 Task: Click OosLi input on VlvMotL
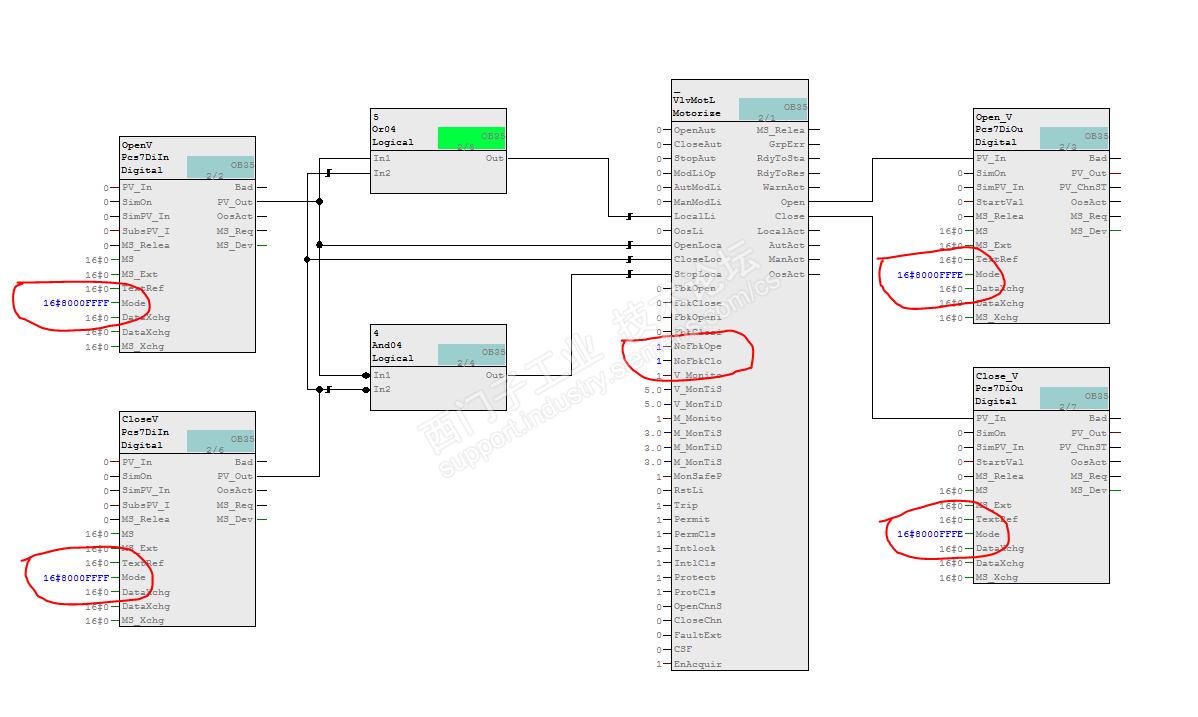pyautogui.click(x=688, y=231)
